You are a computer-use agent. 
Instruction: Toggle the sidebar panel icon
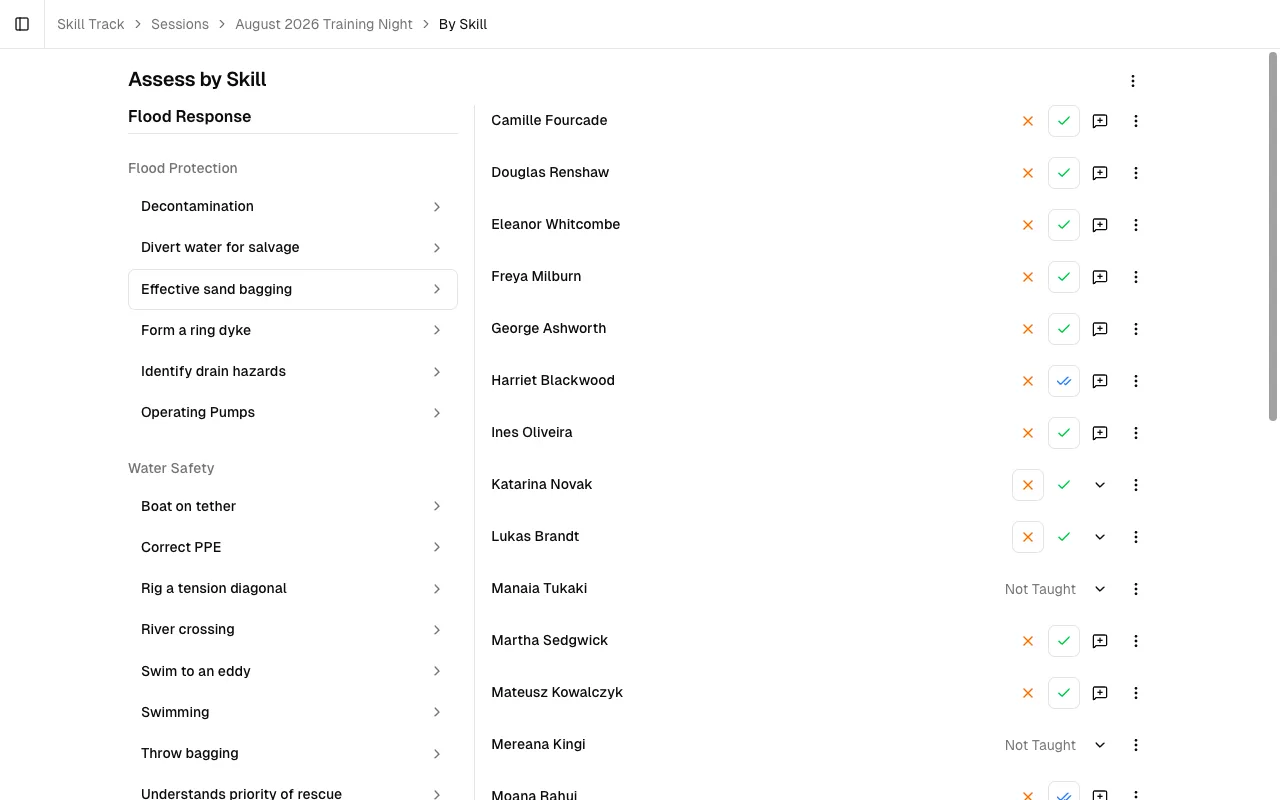click(22, 24)
